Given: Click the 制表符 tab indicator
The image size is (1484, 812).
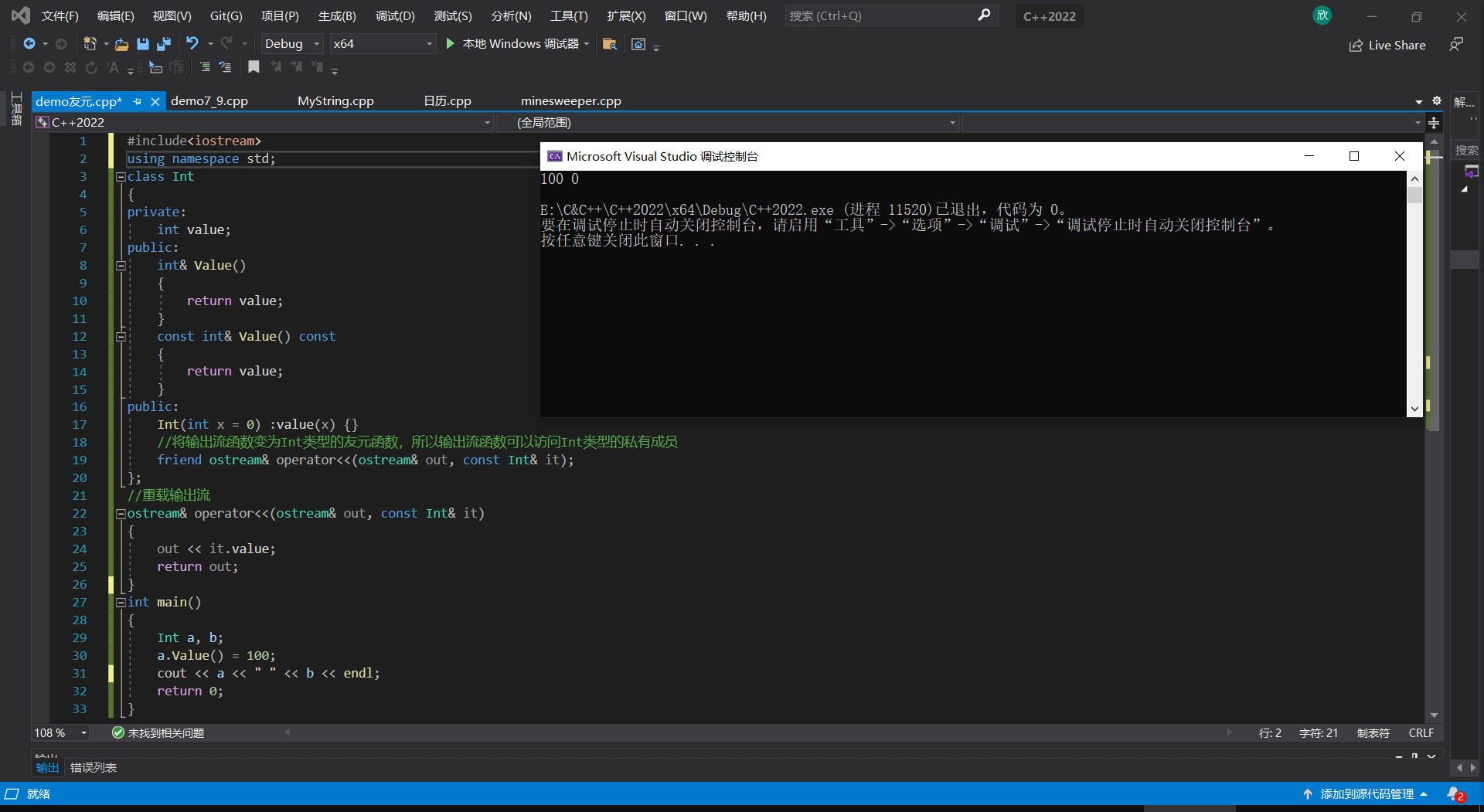Looking at the screenshot, I should (1373, 733).
